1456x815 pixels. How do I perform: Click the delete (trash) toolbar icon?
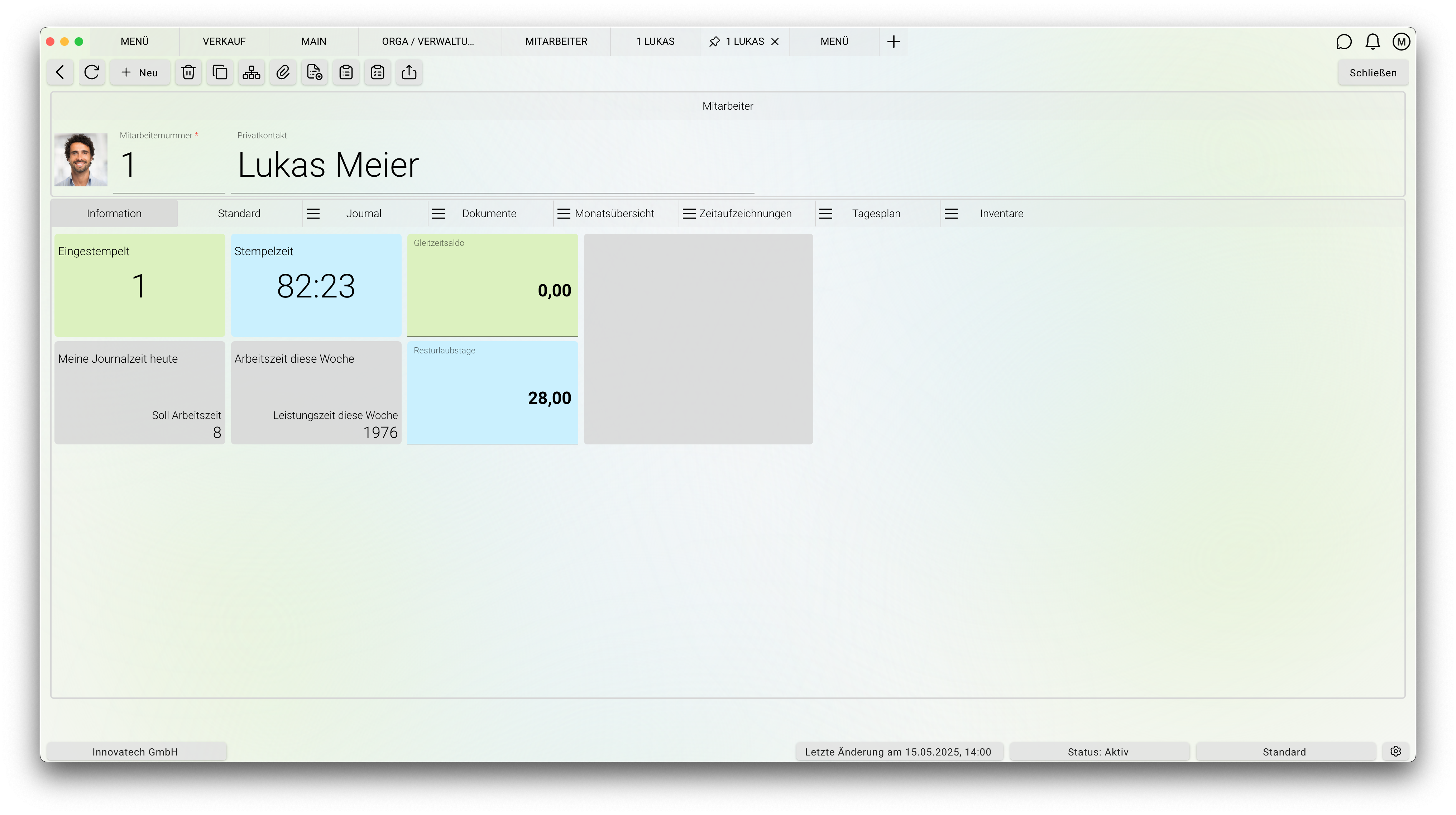pos(188,72)
